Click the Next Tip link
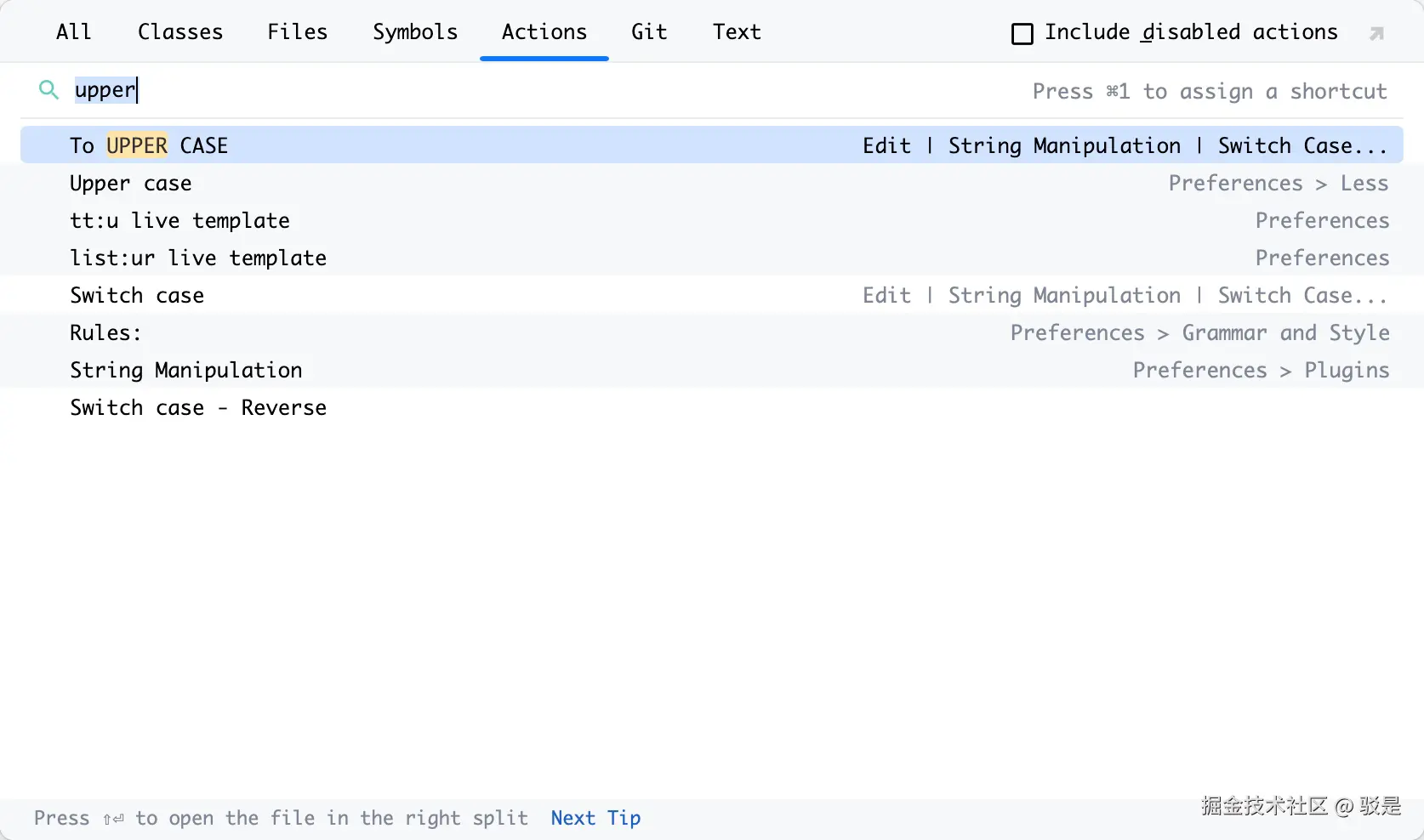This screenshot has height=840, width=1424. [595, 818]
